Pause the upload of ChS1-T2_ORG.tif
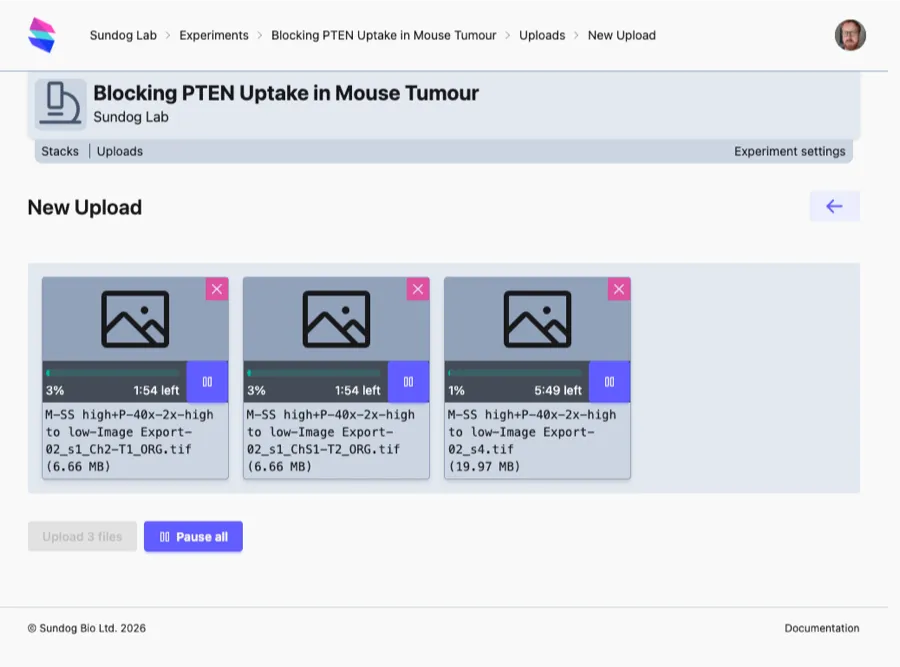 (x=408, y=381)
